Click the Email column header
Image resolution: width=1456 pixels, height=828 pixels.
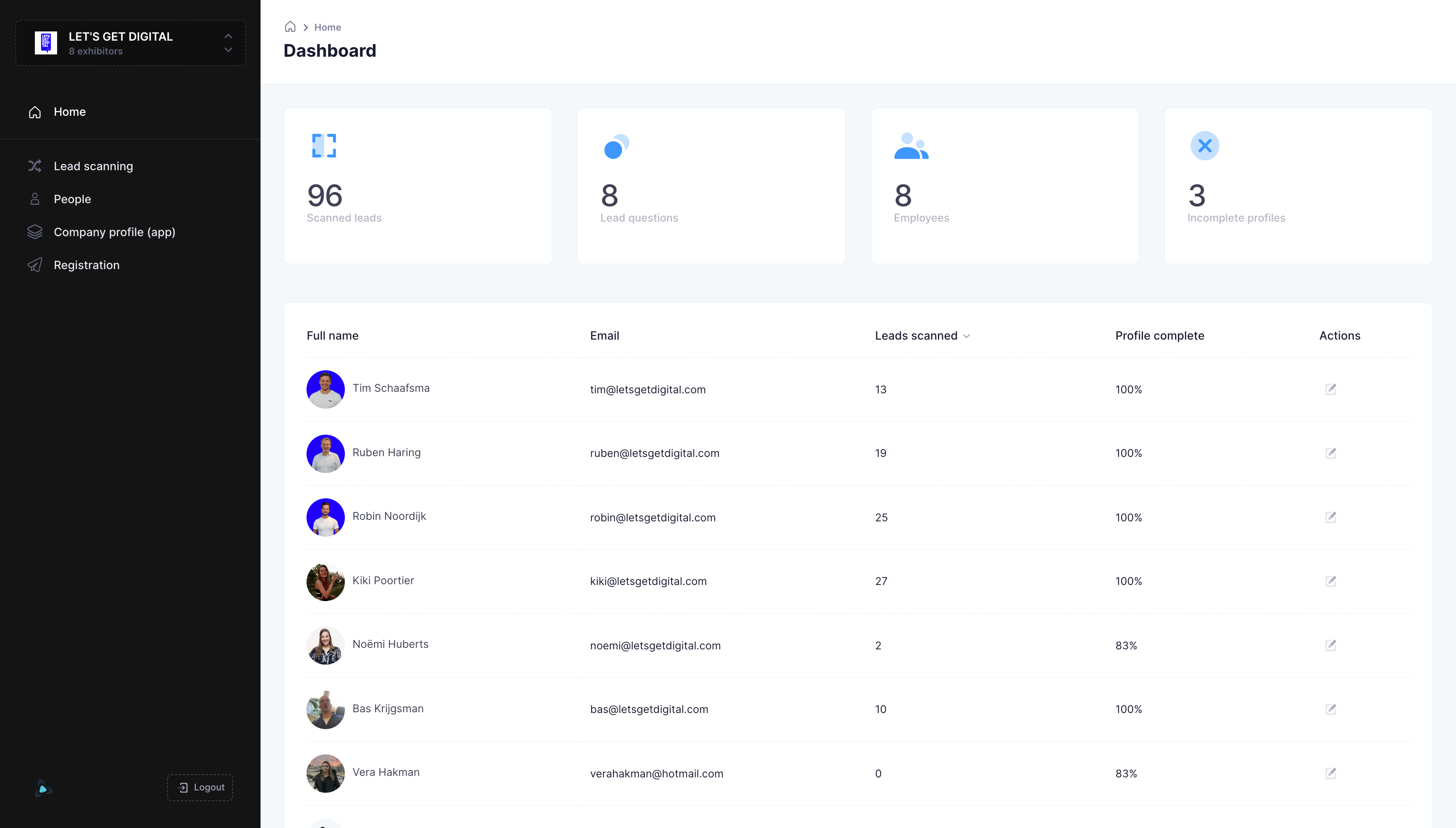[x=604, y=335]
